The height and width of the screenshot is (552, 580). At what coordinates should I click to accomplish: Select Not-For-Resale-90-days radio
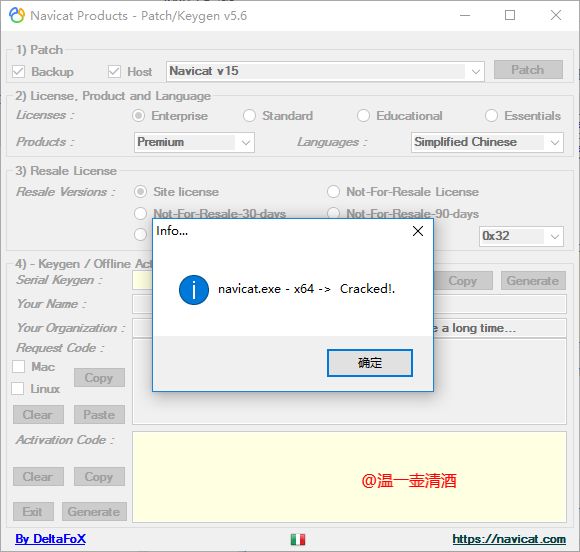(x=333, y=213)
